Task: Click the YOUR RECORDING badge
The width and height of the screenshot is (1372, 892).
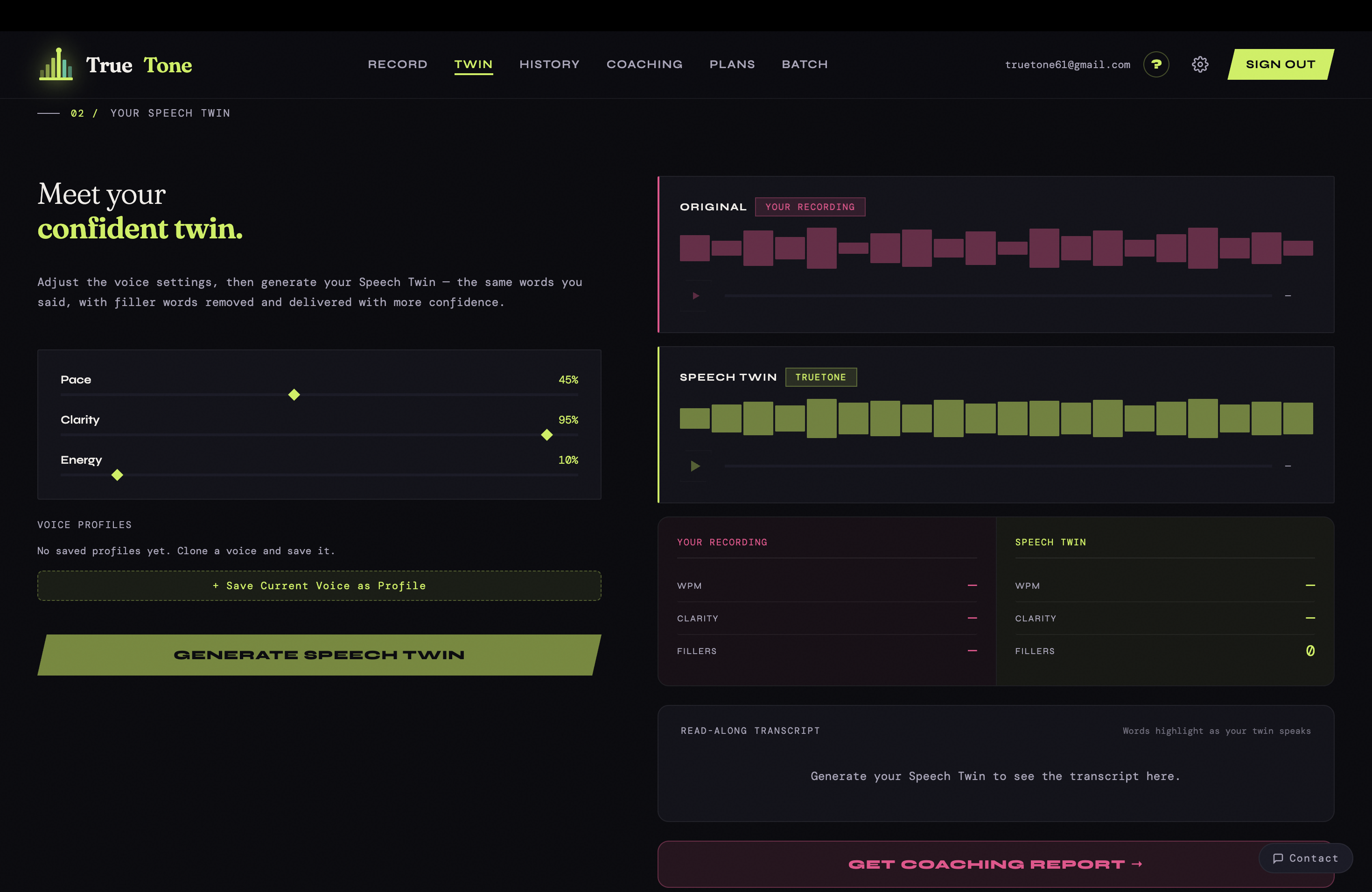Action: pos(810,207)
